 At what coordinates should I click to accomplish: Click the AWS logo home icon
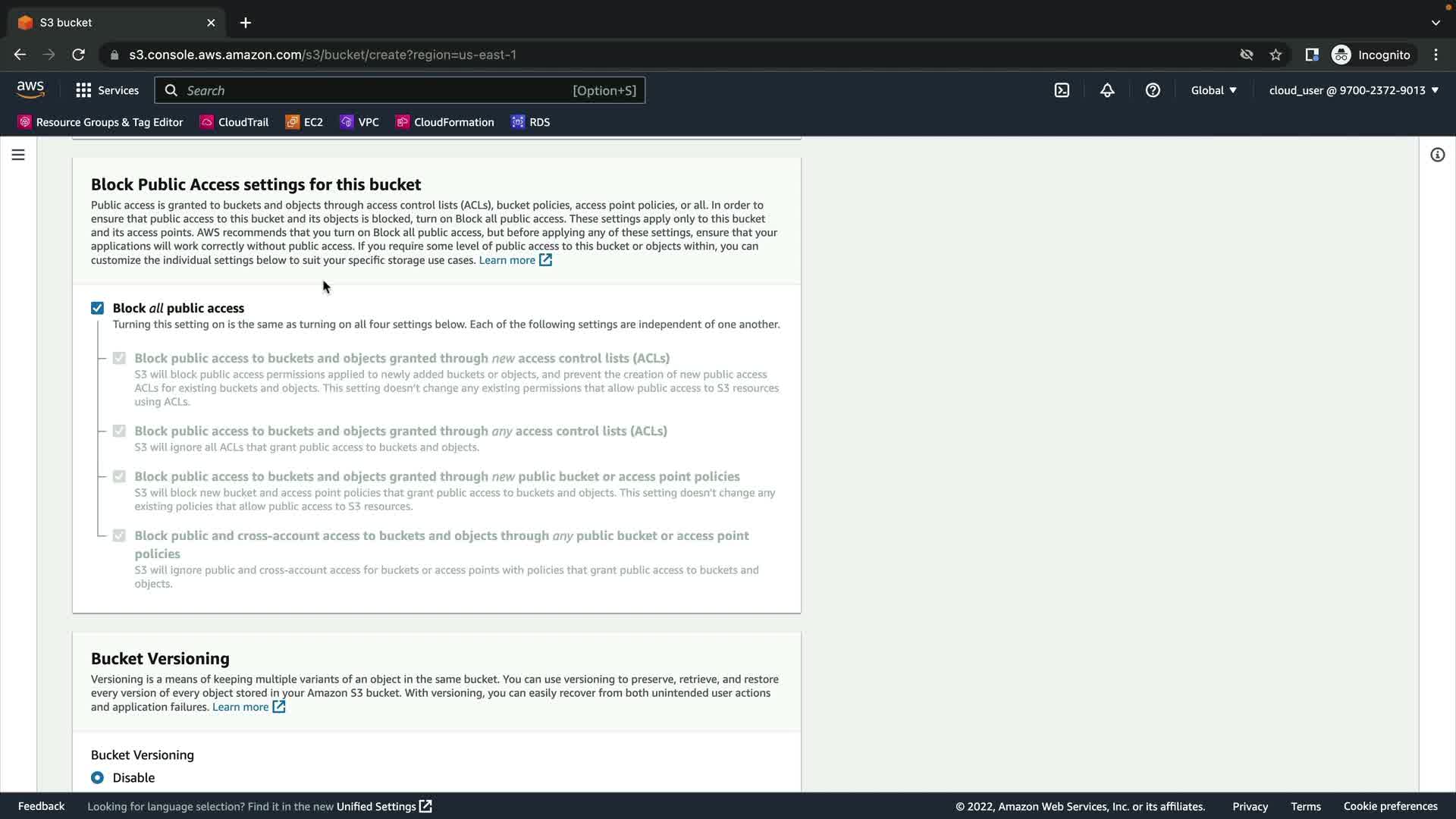point(30,89)
